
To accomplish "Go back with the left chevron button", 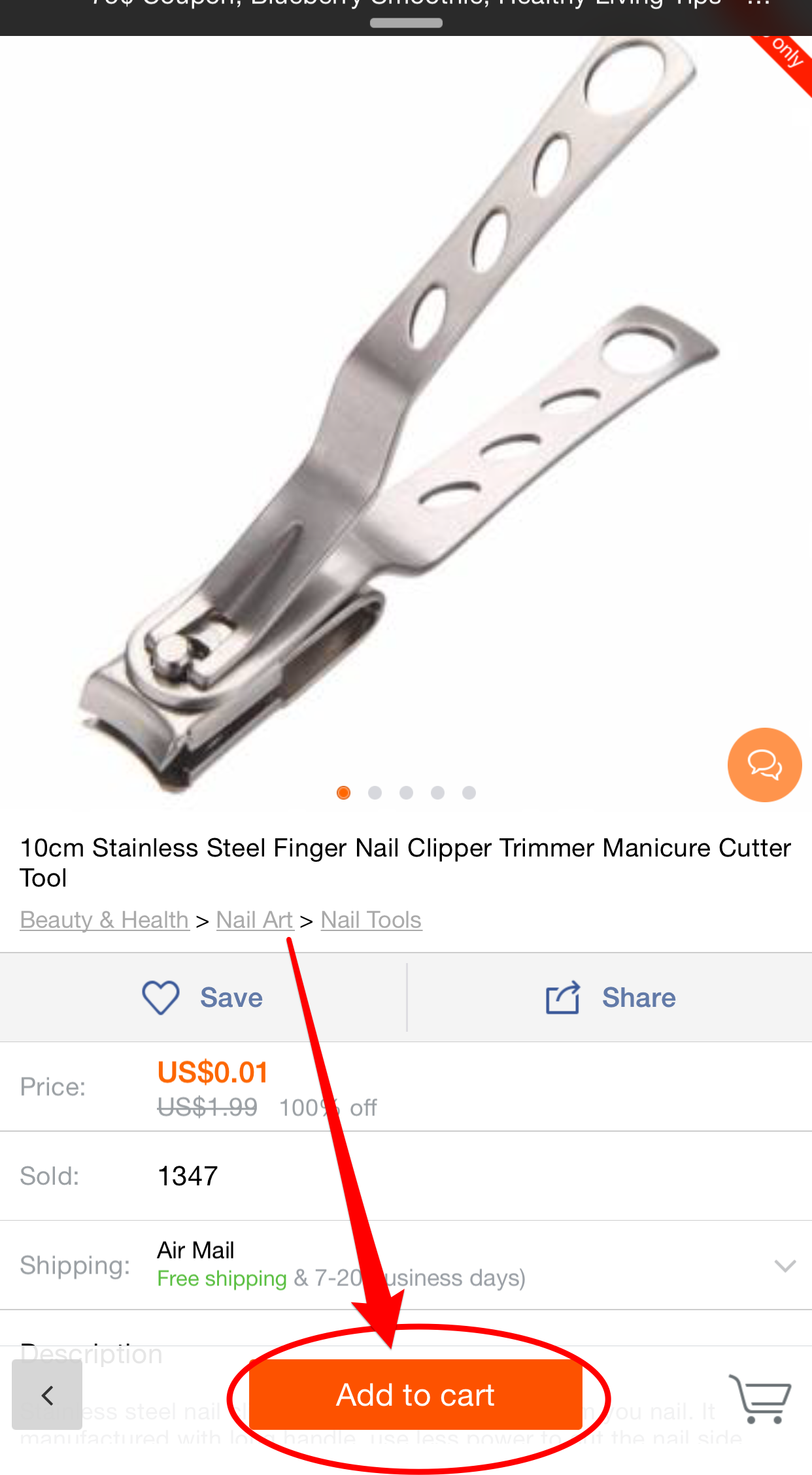I will click(x=47, y=1395).
